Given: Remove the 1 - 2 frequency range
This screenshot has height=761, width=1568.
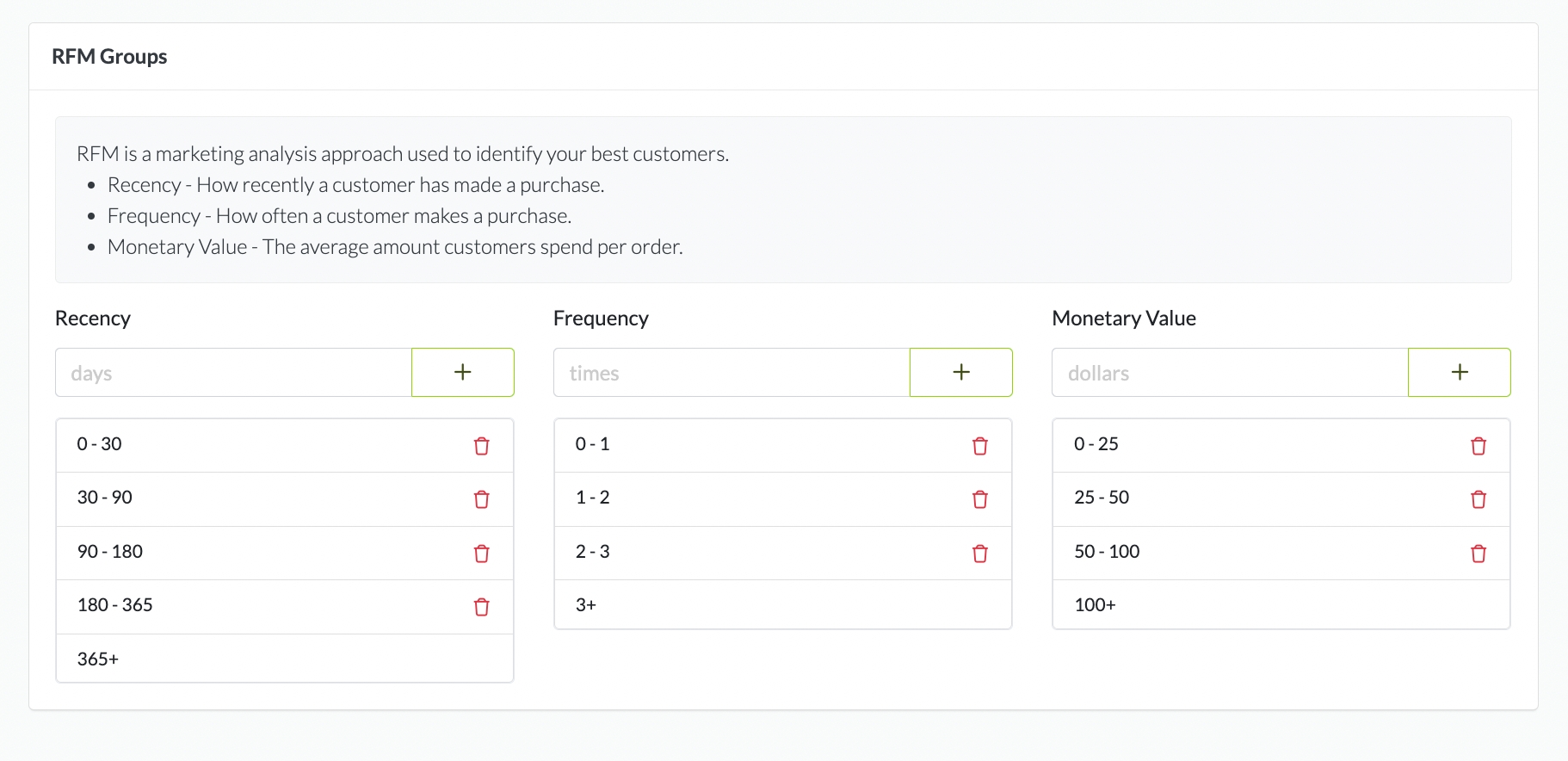Looking at the screenshot, I should coord(979,499).
